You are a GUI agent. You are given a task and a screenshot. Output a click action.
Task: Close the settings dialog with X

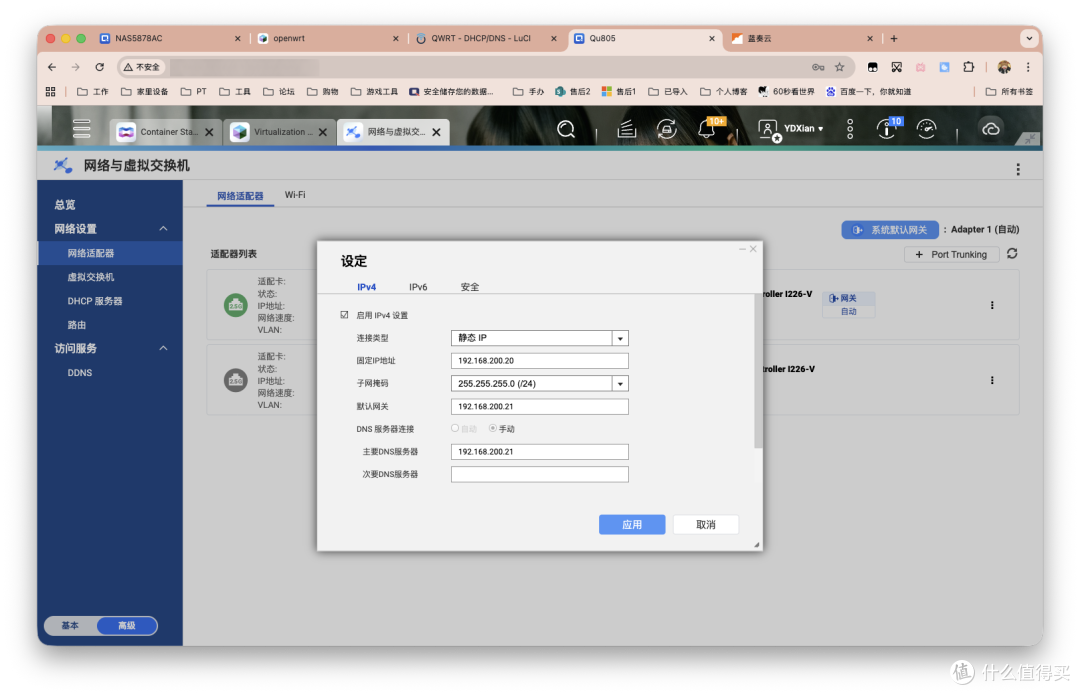(753, 249)
